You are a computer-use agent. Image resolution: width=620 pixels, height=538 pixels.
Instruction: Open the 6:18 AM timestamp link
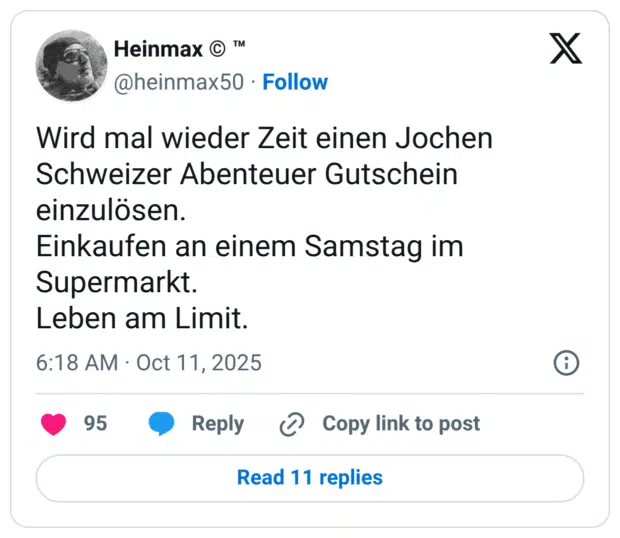(x=76, y=362)
